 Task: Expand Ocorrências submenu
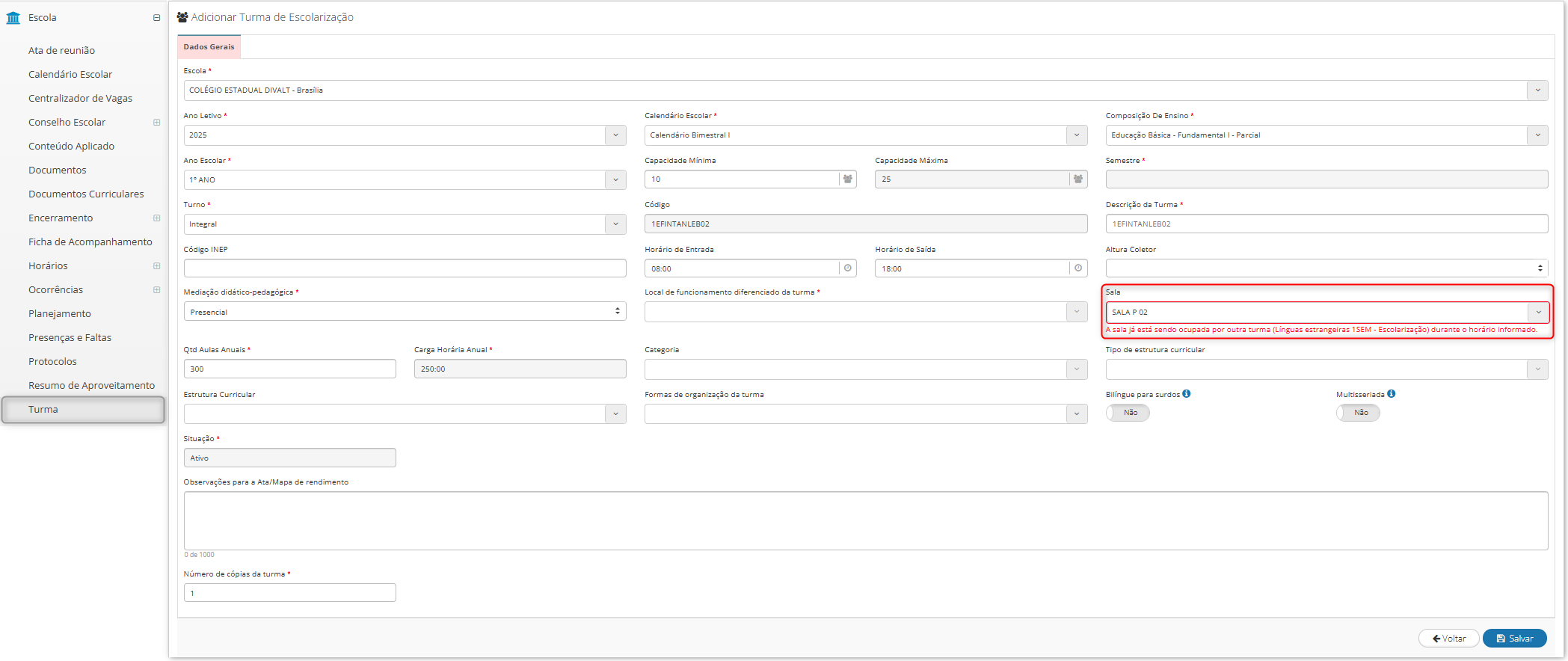click(x=156, y=289)
